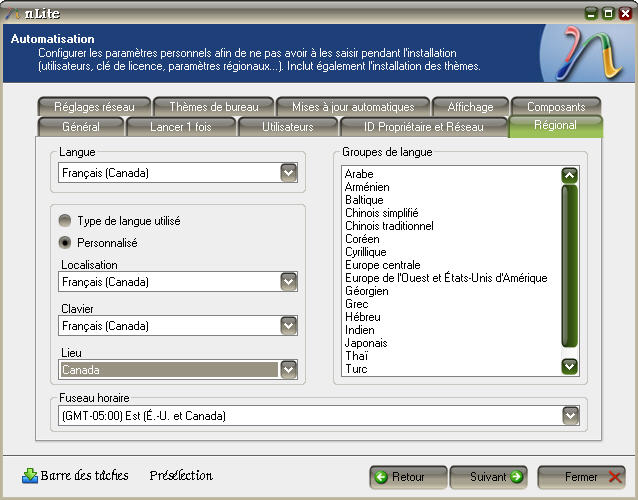Switch to the Réglages réseau tab
This screenshot has width=638, height=500.
(94, 107)
